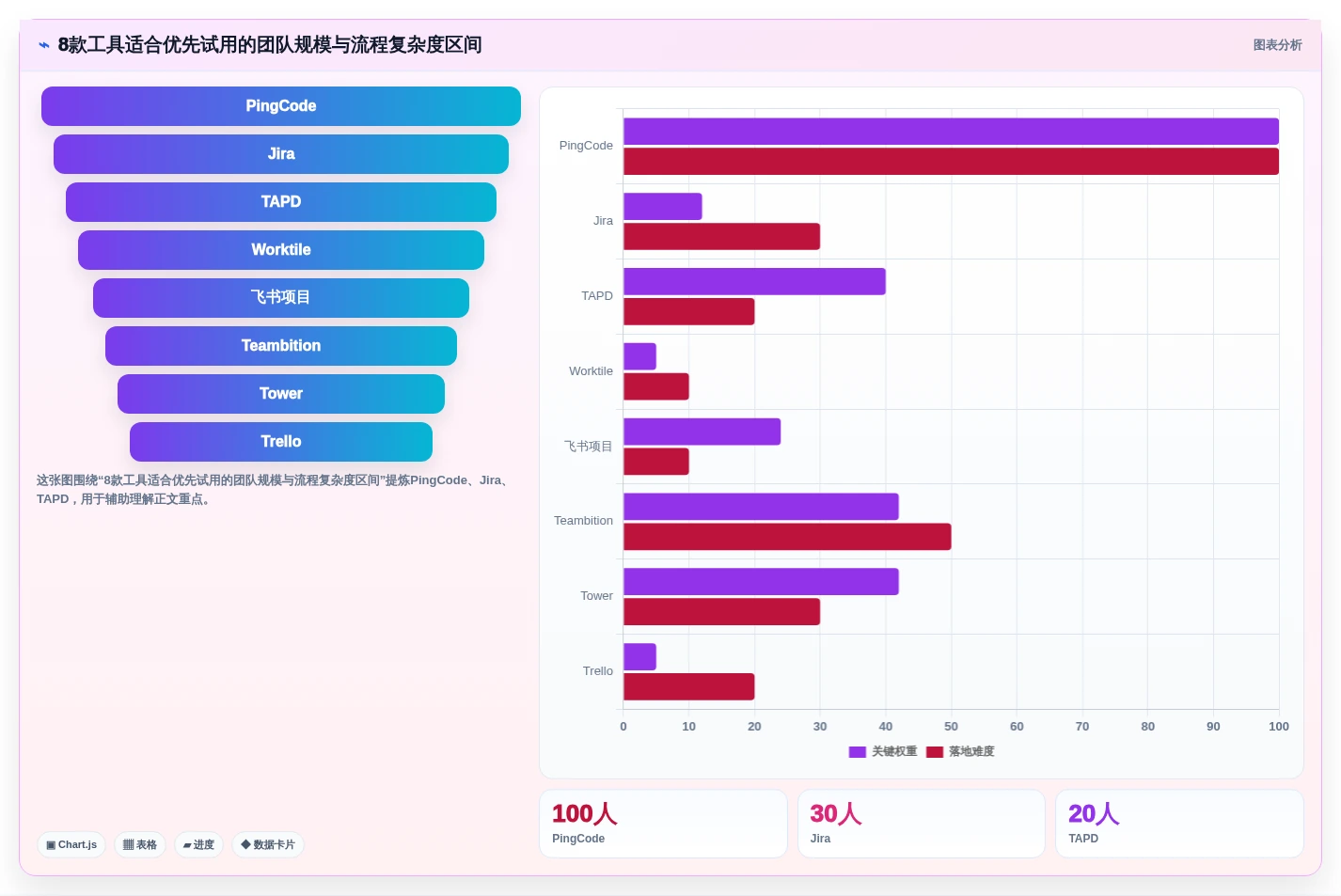Viewport: 1341px width, 896px height.
Task: Click the Jira y-axis label
Action: click(x=603, y=221)
